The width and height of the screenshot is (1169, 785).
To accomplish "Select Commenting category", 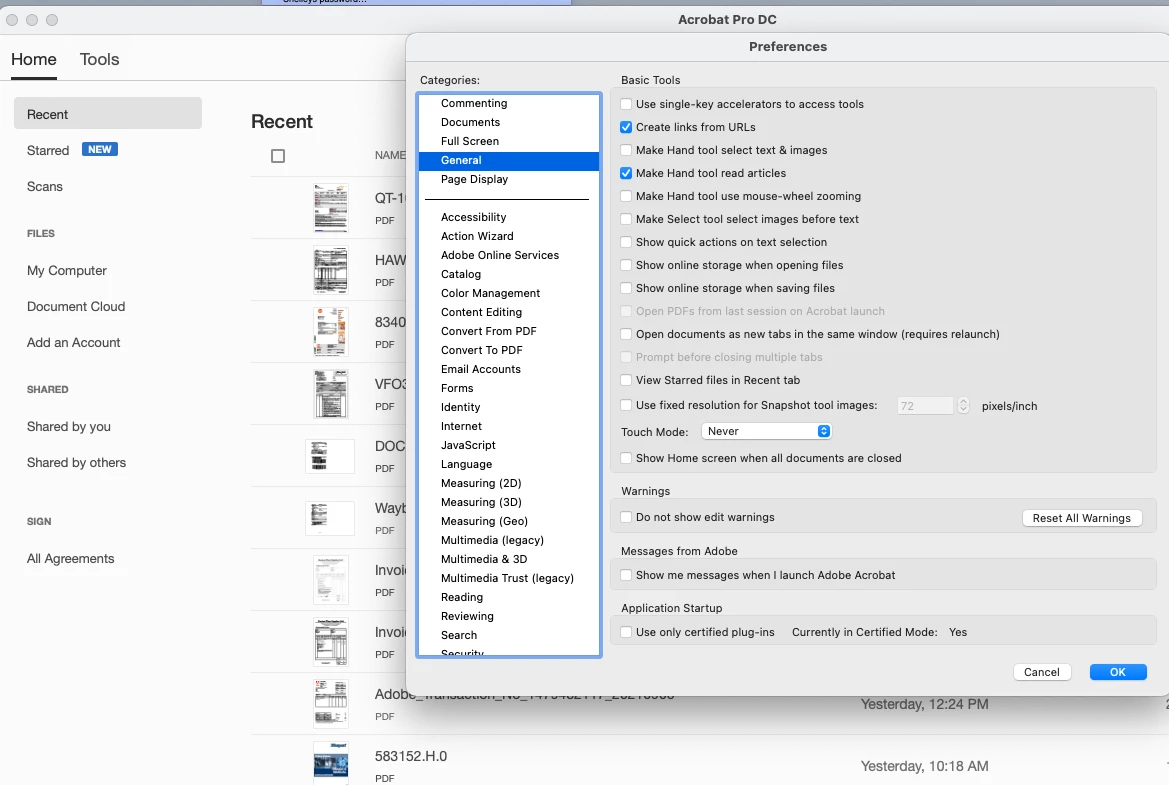I will tap(509, 103).
